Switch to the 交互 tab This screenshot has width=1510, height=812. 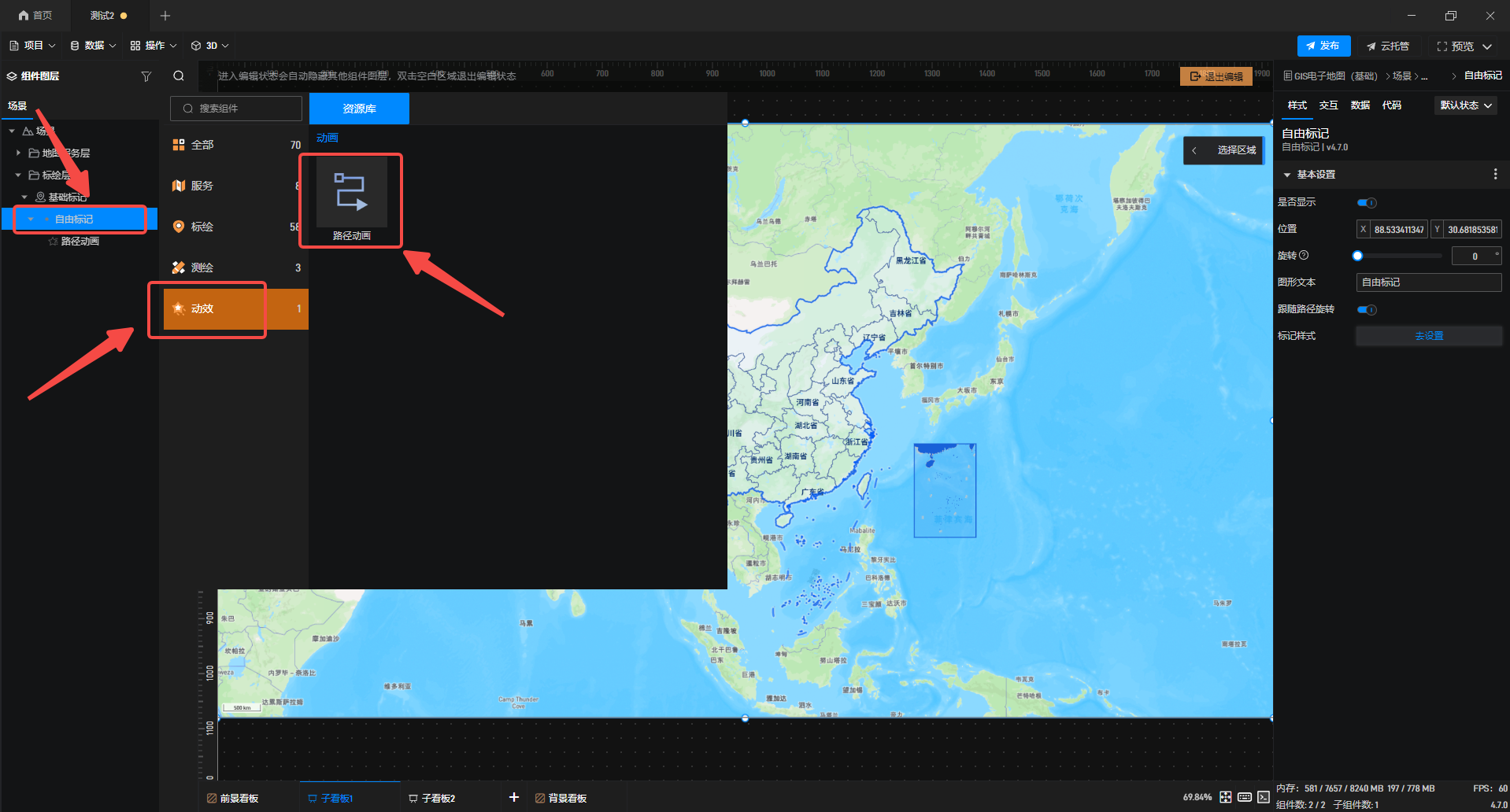(1328, 105)
